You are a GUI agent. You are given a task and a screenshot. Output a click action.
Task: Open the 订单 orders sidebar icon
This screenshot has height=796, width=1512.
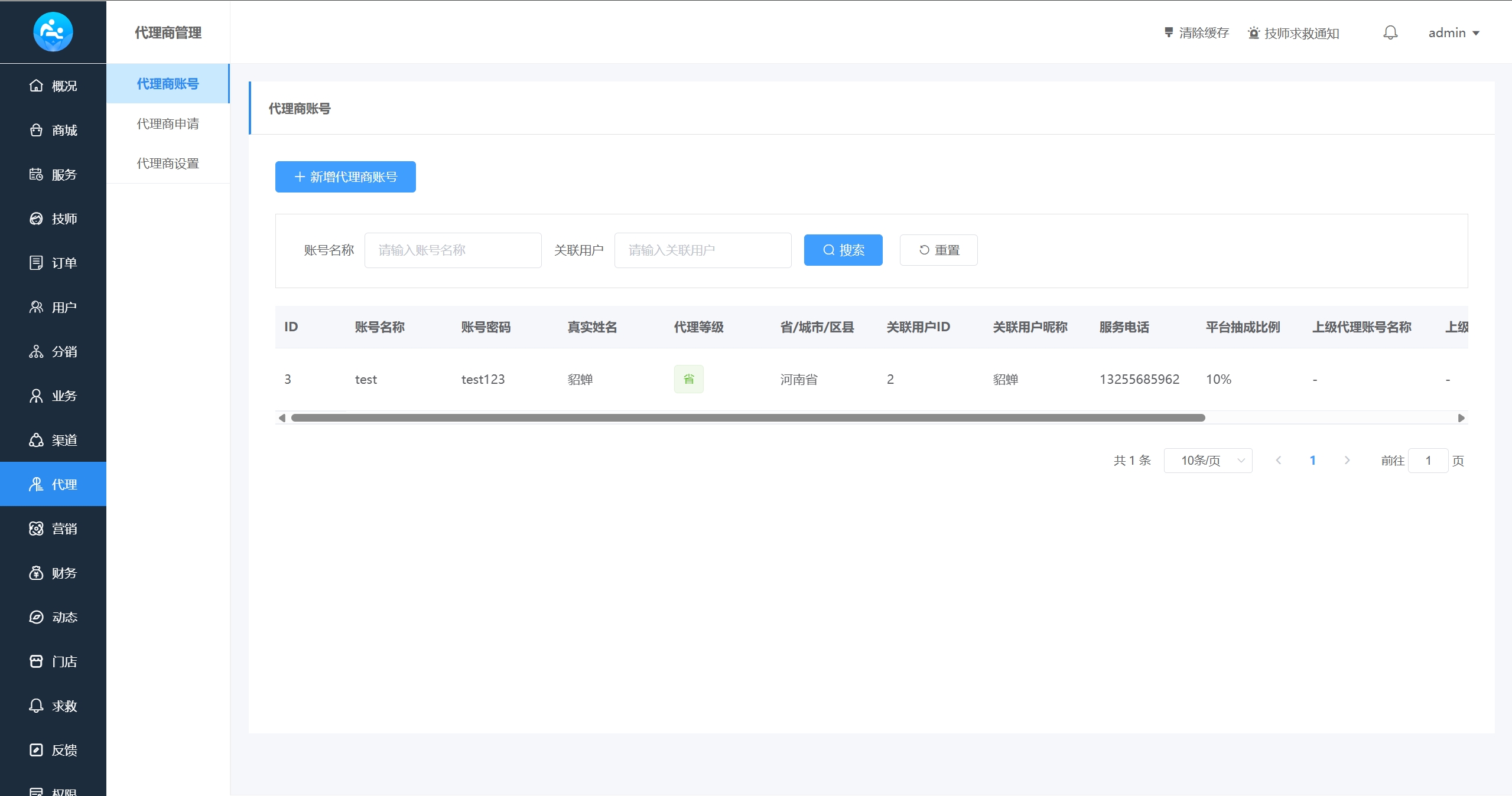click(36, 263)
